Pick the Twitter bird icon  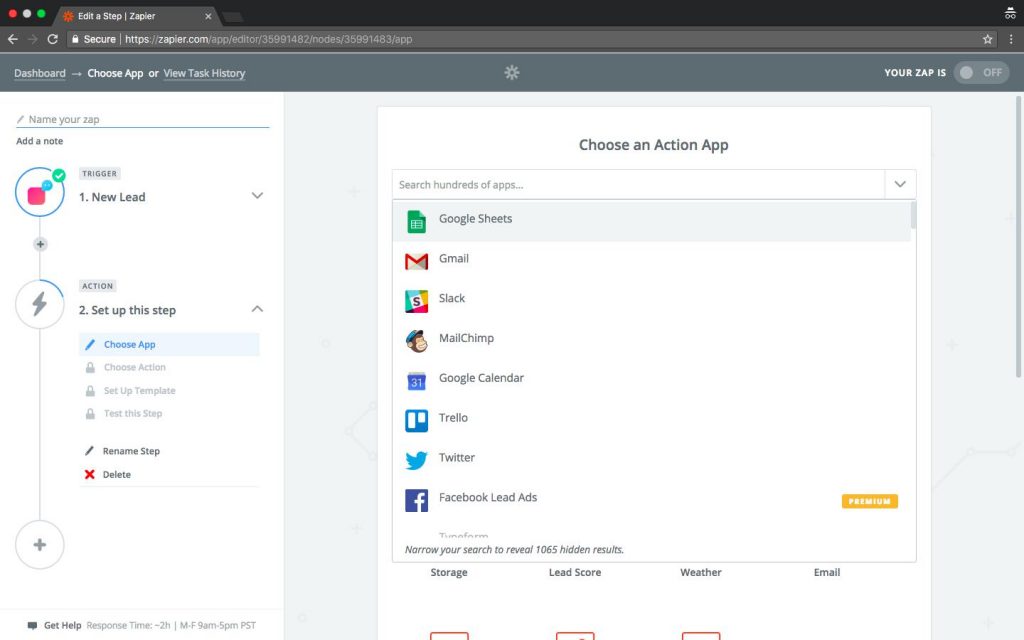(416, 460)
